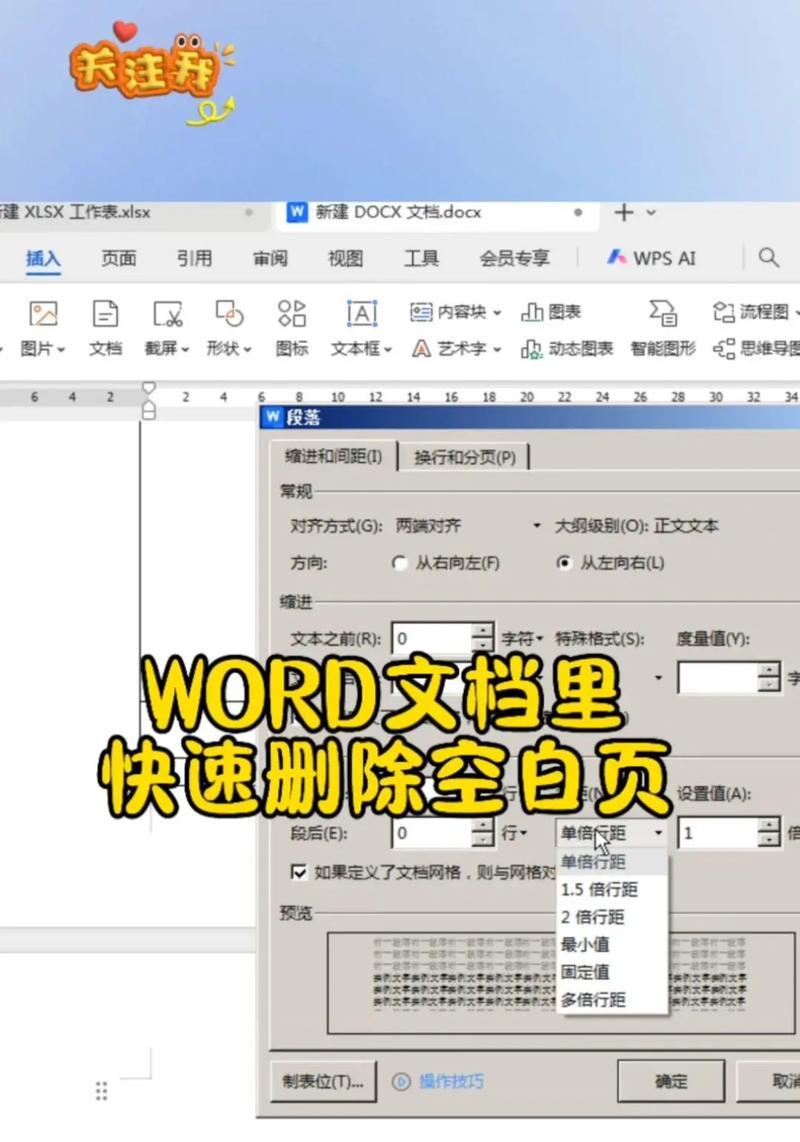Choose 固定值 line spacing option
The width and height of the screenshot is (800, 1142).
(x=611, y=972)
